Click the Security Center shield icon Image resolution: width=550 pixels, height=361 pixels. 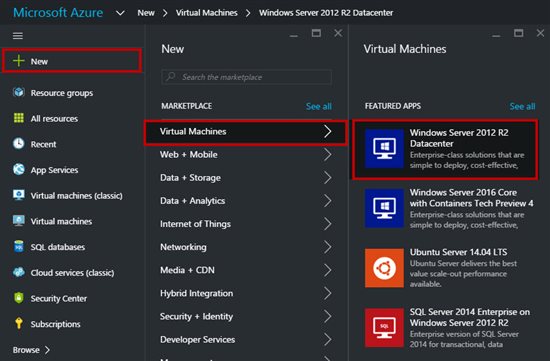coord(19,298)
